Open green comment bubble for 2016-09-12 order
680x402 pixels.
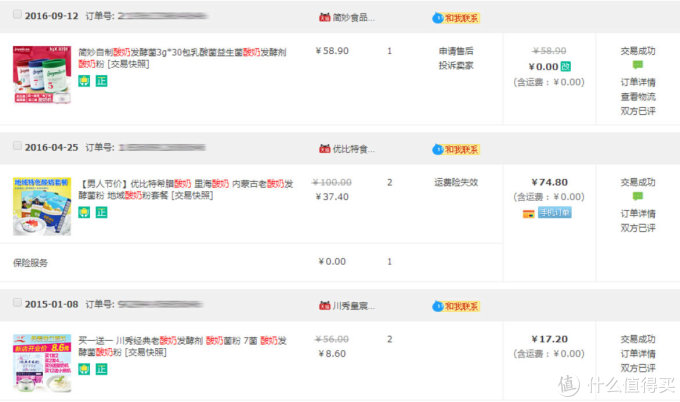pyautogui.click(x=638, y=65)
